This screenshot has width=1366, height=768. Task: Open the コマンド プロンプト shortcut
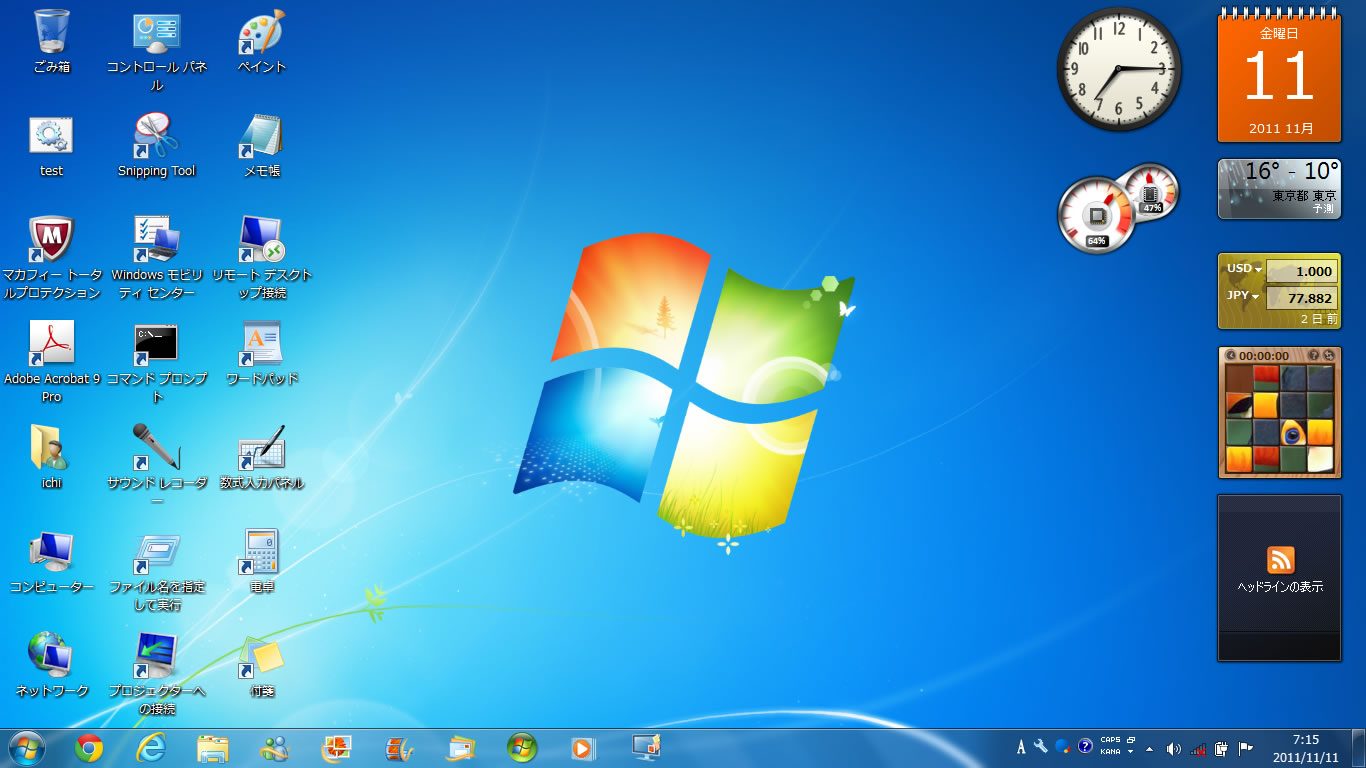(156, 346)
